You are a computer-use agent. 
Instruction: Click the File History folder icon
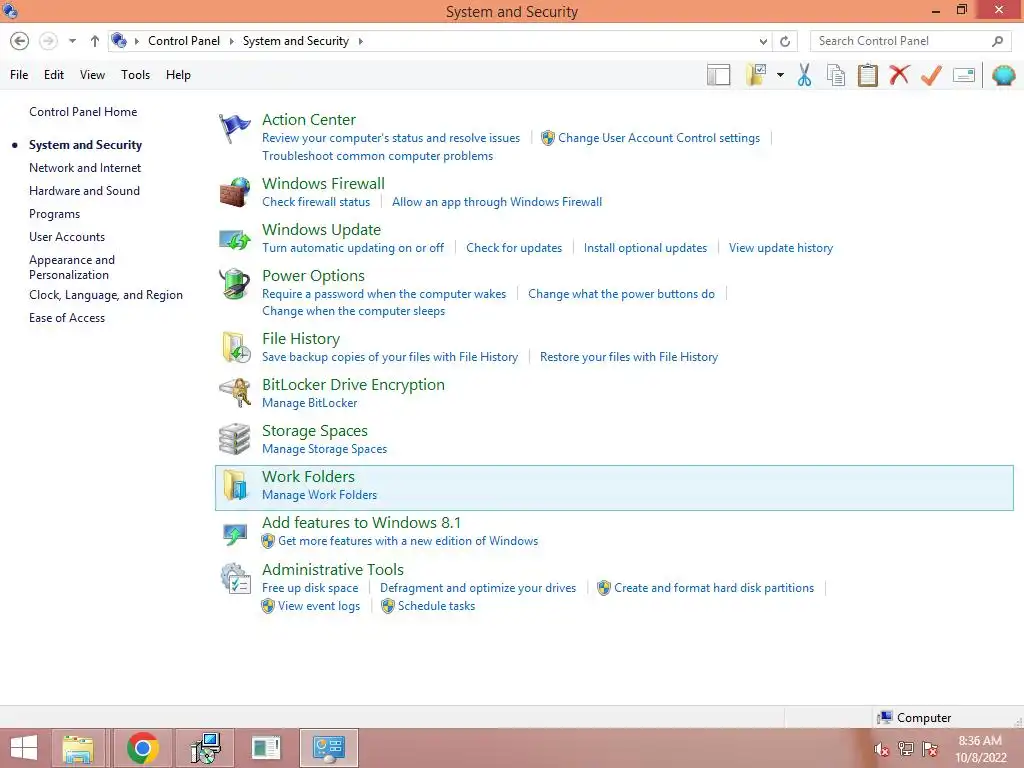236,347
